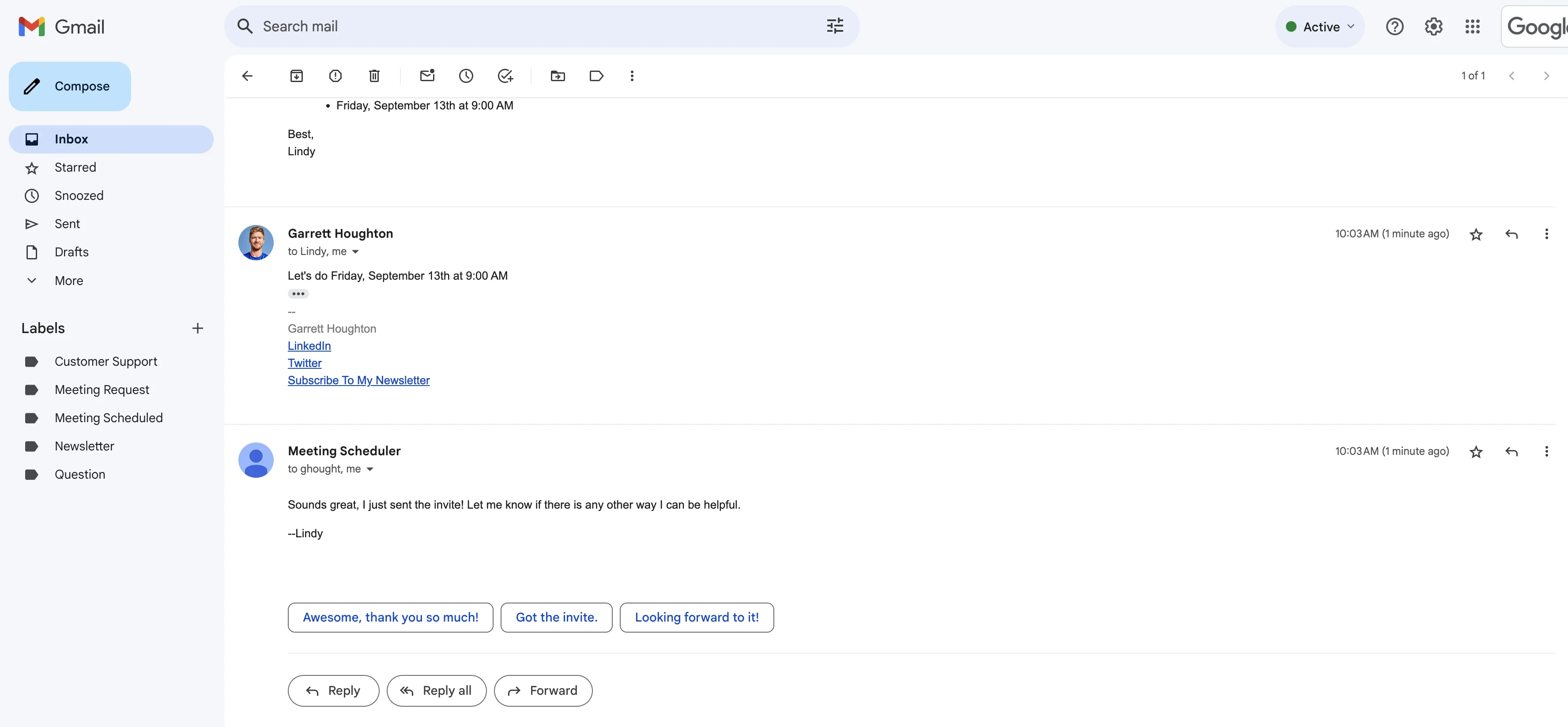This screenshot has width=1568, height=727.
Task: Snooze the conversation with clock icon
Action: click(466, 76)
